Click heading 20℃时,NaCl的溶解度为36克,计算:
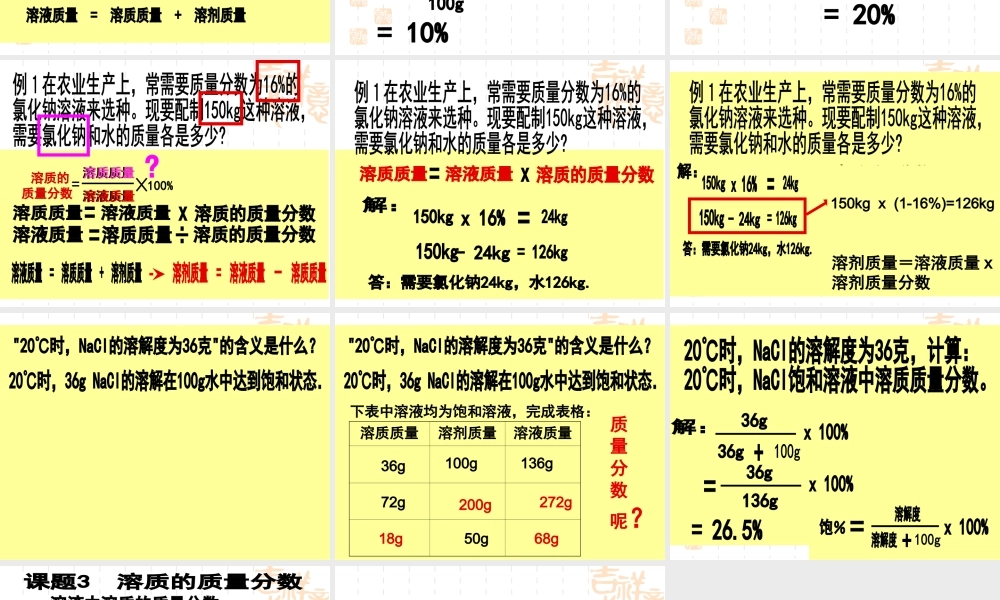The width and height of the screenshot is (1000, 600). [827, 351]
